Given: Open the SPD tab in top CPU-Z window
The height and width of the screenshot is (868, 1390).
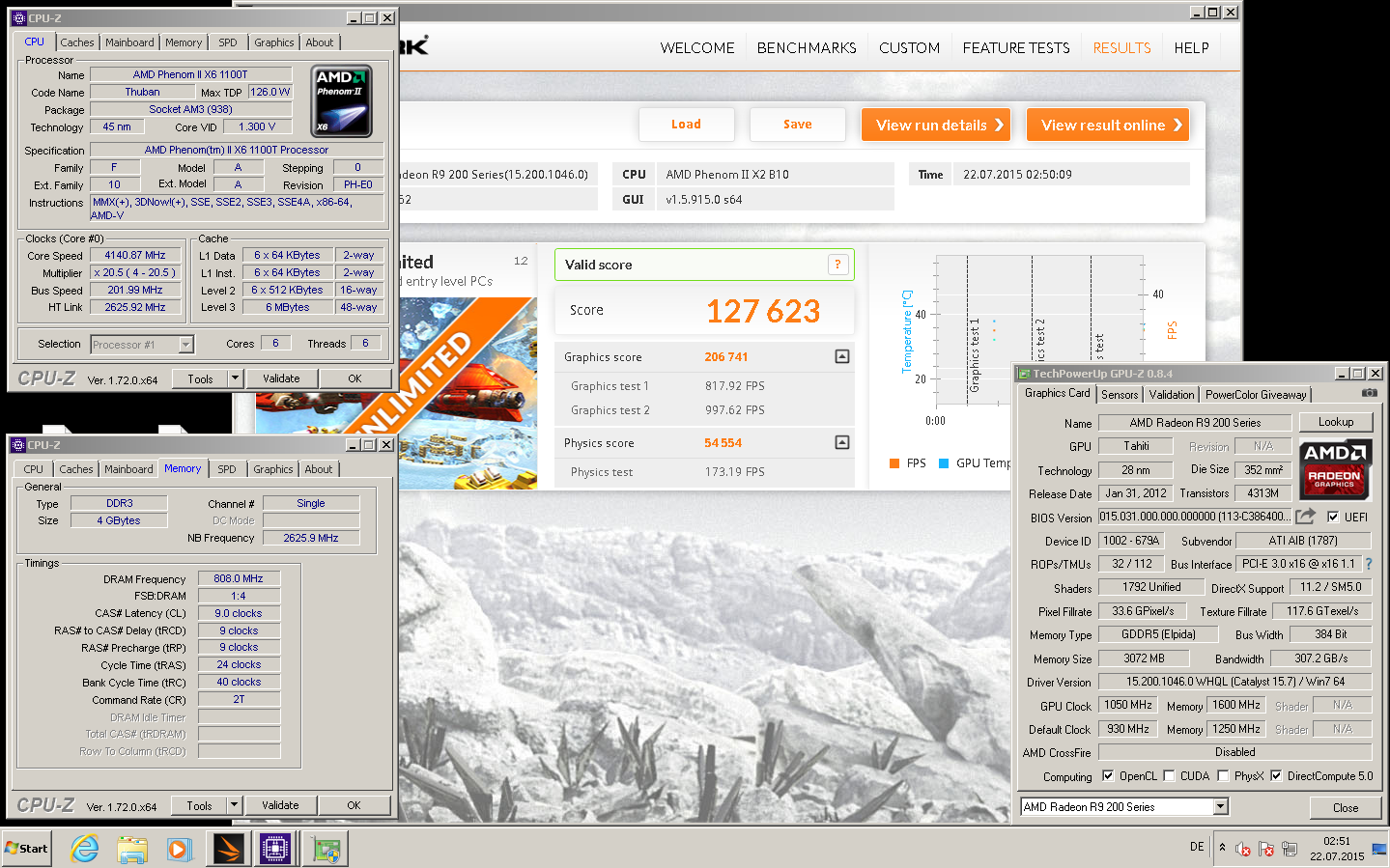Looking at the screenshot, I should click(228, 42).
